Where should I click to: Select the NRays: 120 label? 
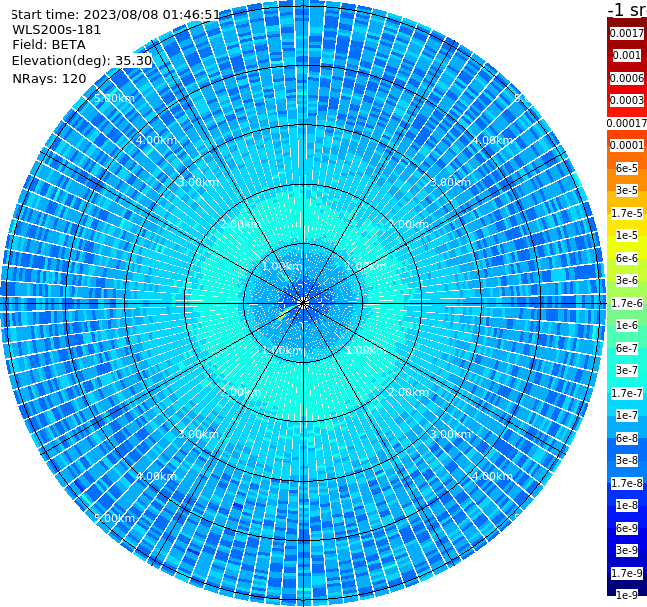coord(50,78)
